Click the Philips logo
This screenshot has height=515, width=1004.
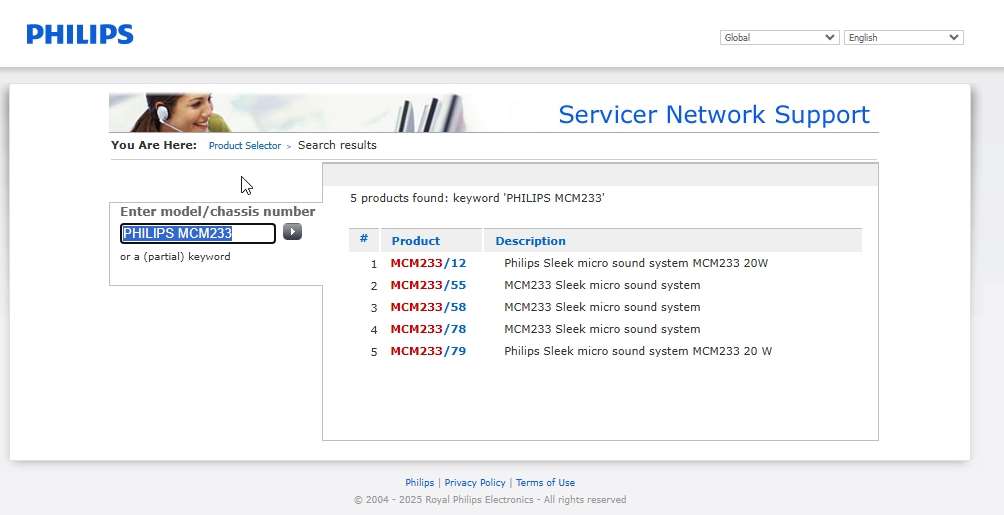pyautogui.click(x=80, y=35)
